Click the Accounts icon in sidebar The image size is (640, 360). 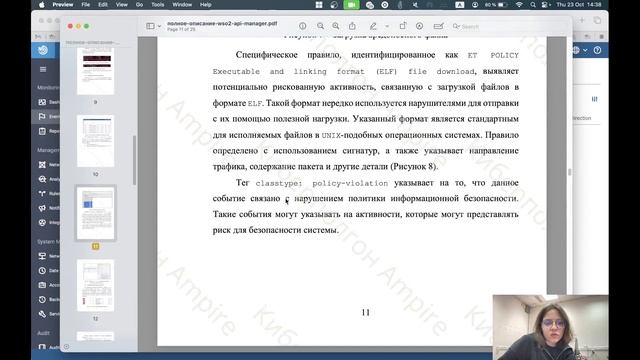pyautogui.click(x=42, y=285)
